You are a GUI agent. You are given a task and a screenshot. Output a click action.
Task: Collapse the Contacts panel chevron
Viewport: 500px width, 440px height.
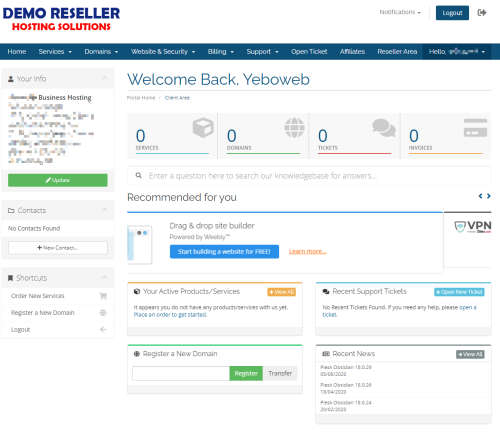(x=104, y=210)
